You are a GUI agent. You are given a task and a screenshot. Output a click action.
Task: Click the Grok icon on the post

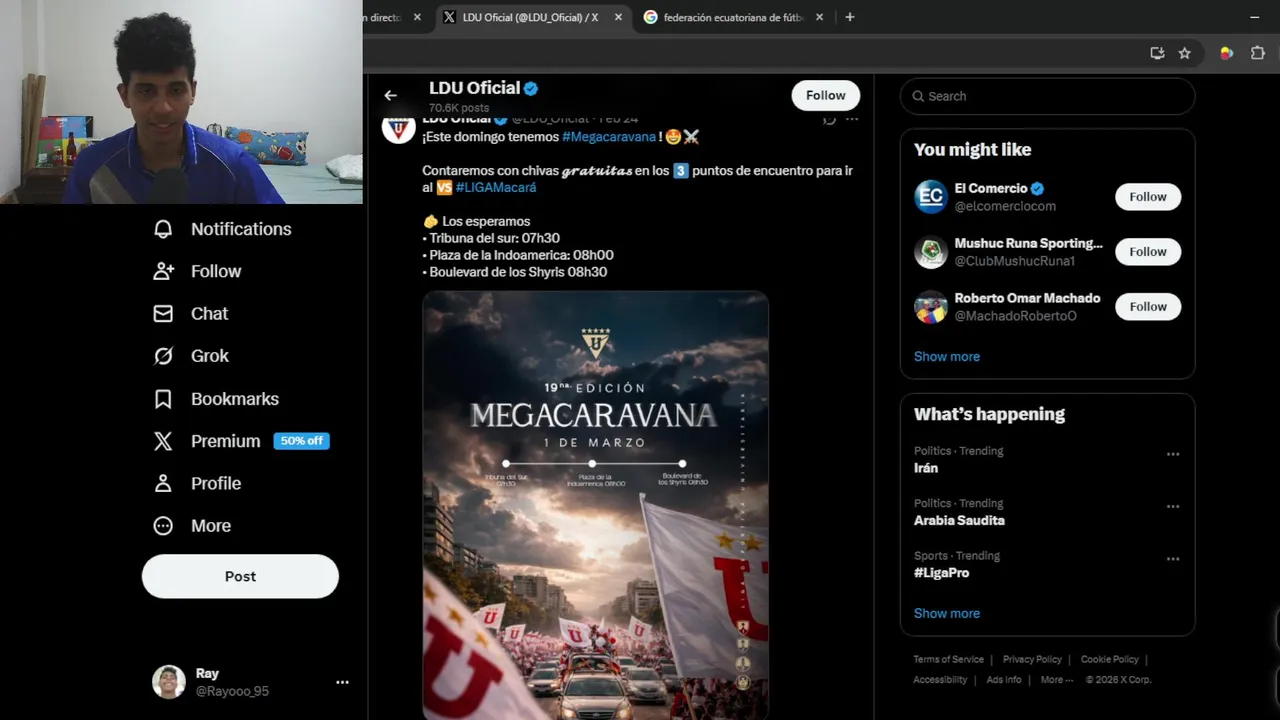pyautogui.click(x=829, y=119)
